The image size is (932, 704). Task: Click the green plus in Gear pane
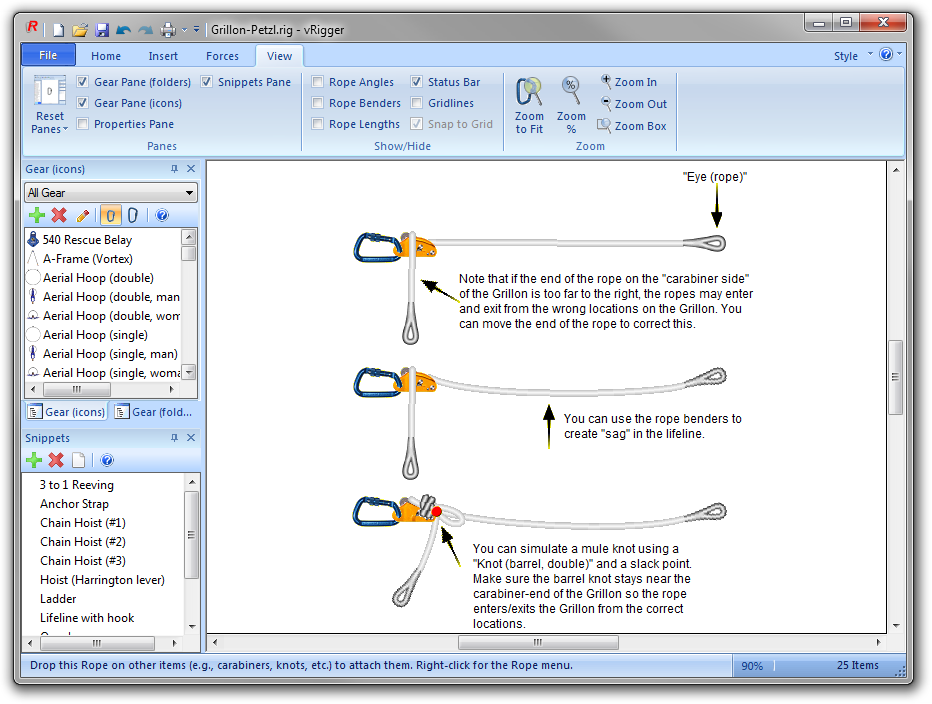pos(37,215)
